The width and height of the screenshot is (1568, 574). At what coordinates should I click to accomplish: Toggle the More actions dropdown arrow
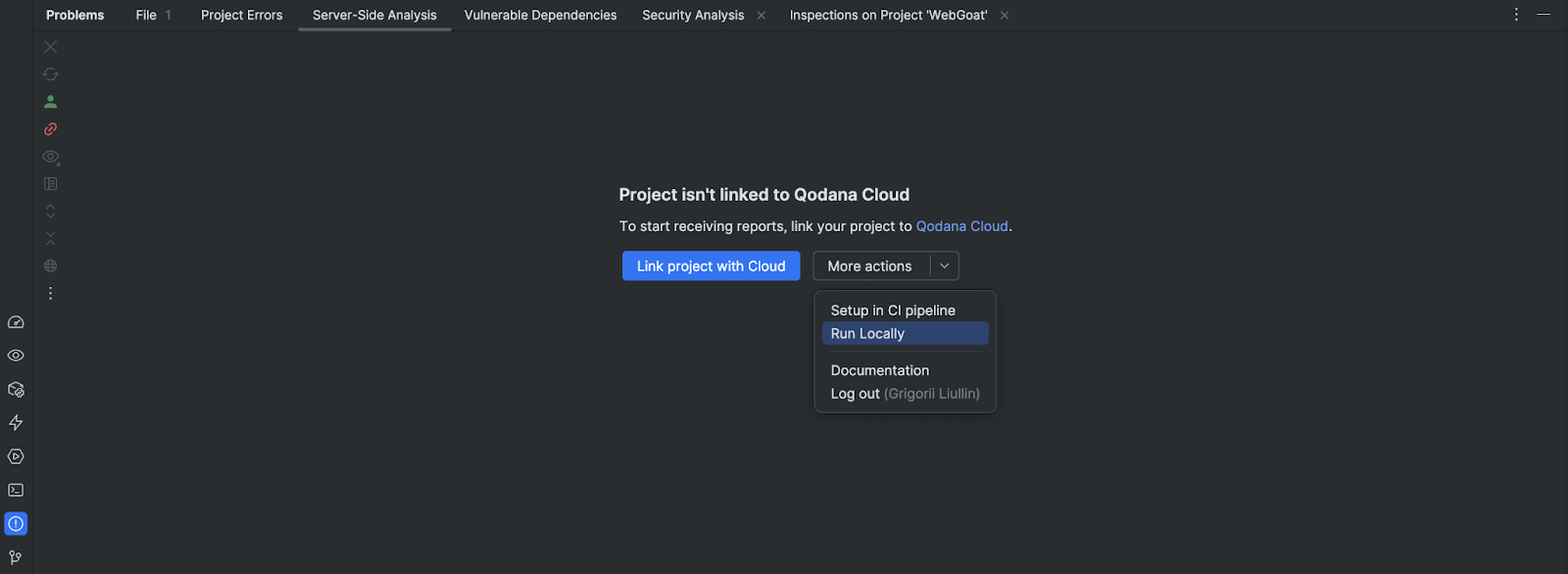(x=945, y=266)
